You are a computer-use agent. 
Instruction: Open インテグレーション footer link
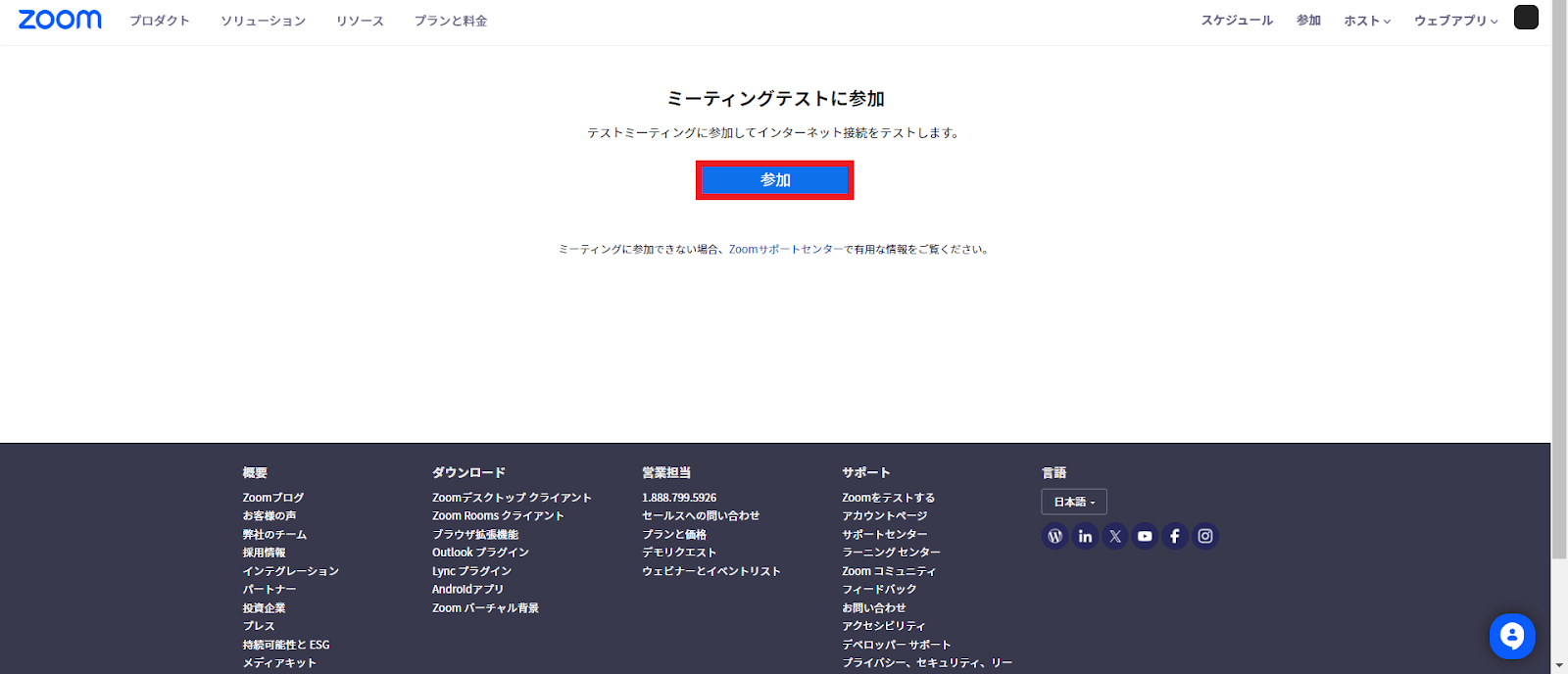(291, 571)
